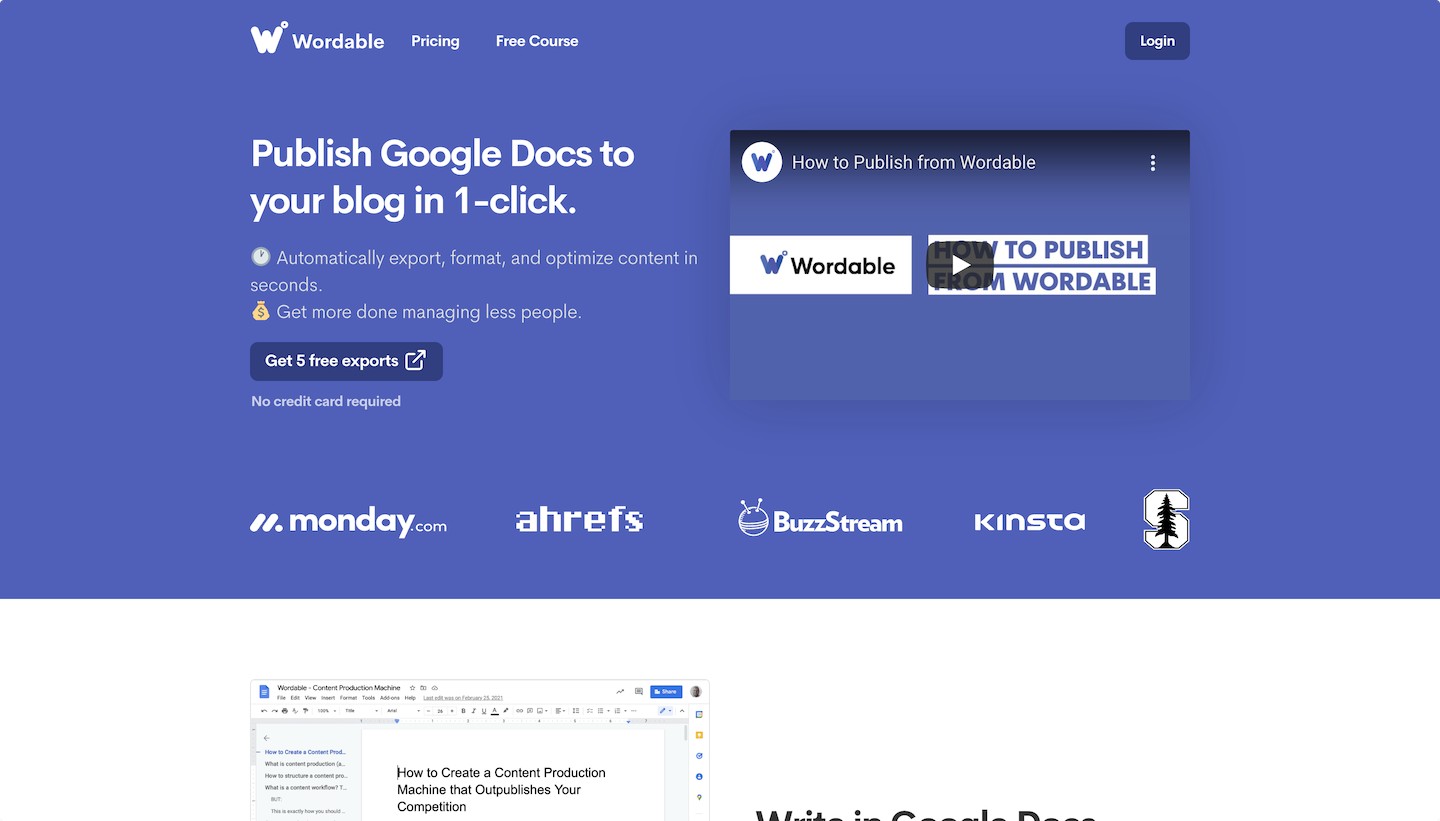Screen dimensions: 1440x821
Task: Click the No credit card required text
Action: click(326, 401)
